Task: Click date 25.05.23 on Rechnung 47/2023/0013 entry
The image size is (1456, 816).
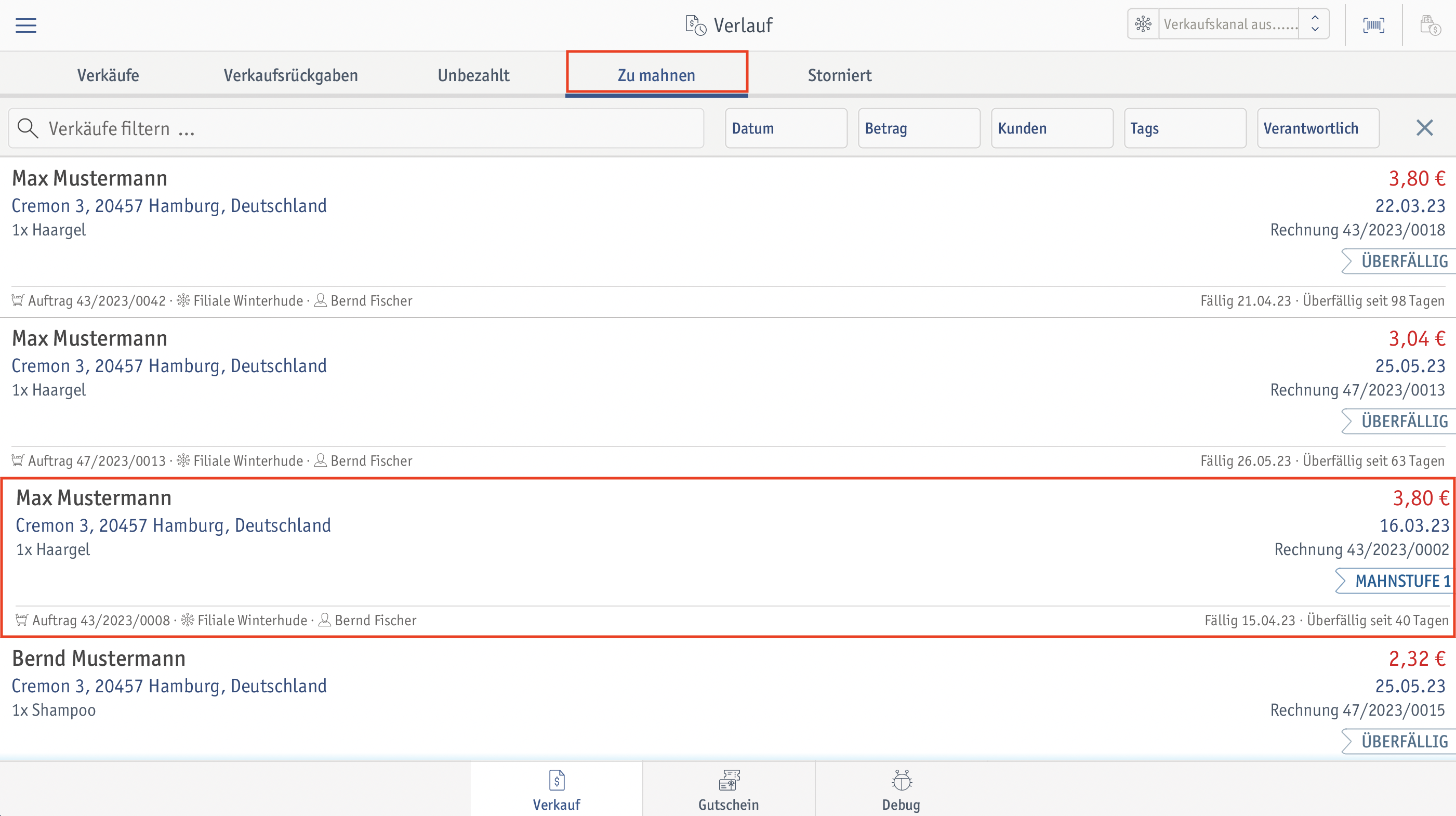Action: 1410,366
